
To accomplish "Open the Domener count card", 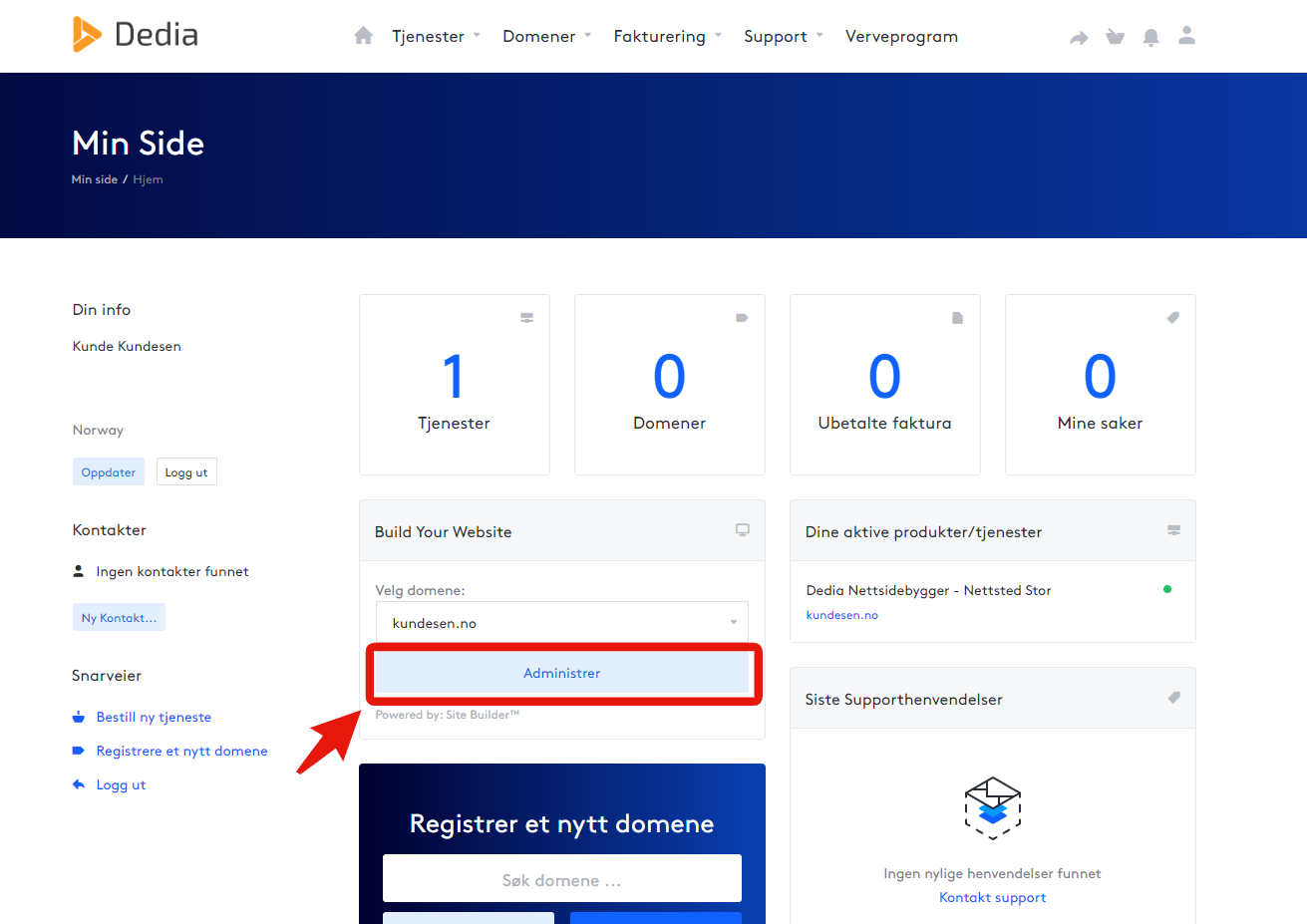I will click(x=670, y=385).
